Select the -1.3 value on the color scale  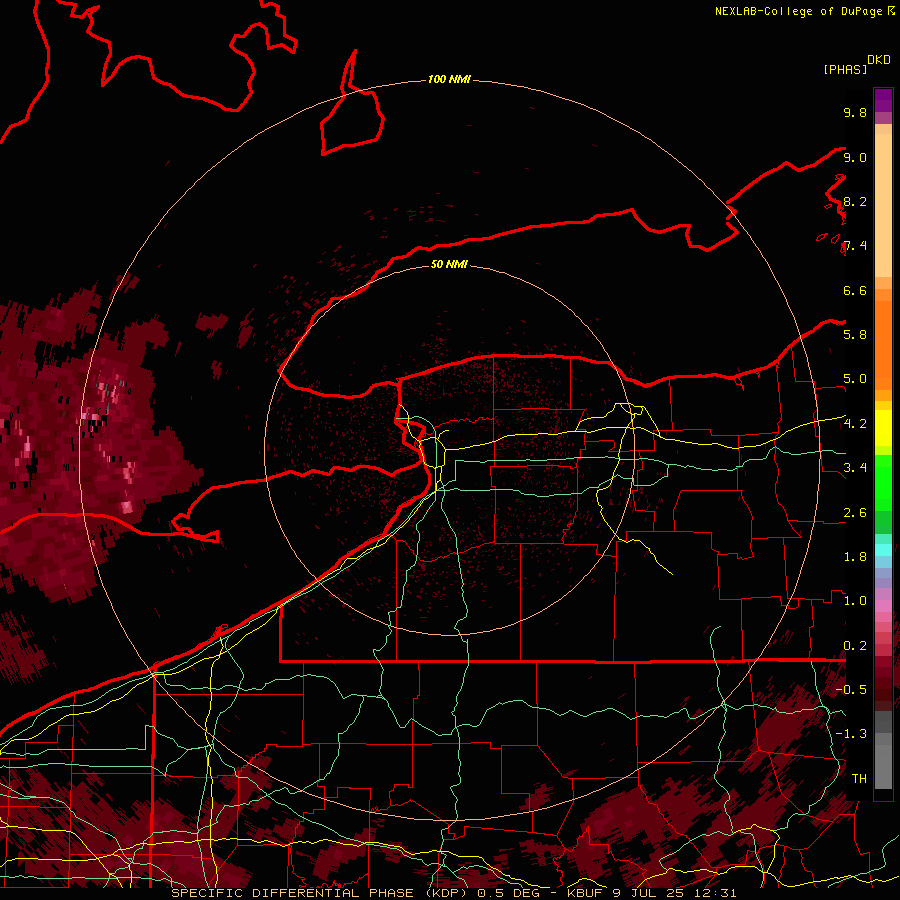[851, 734]
